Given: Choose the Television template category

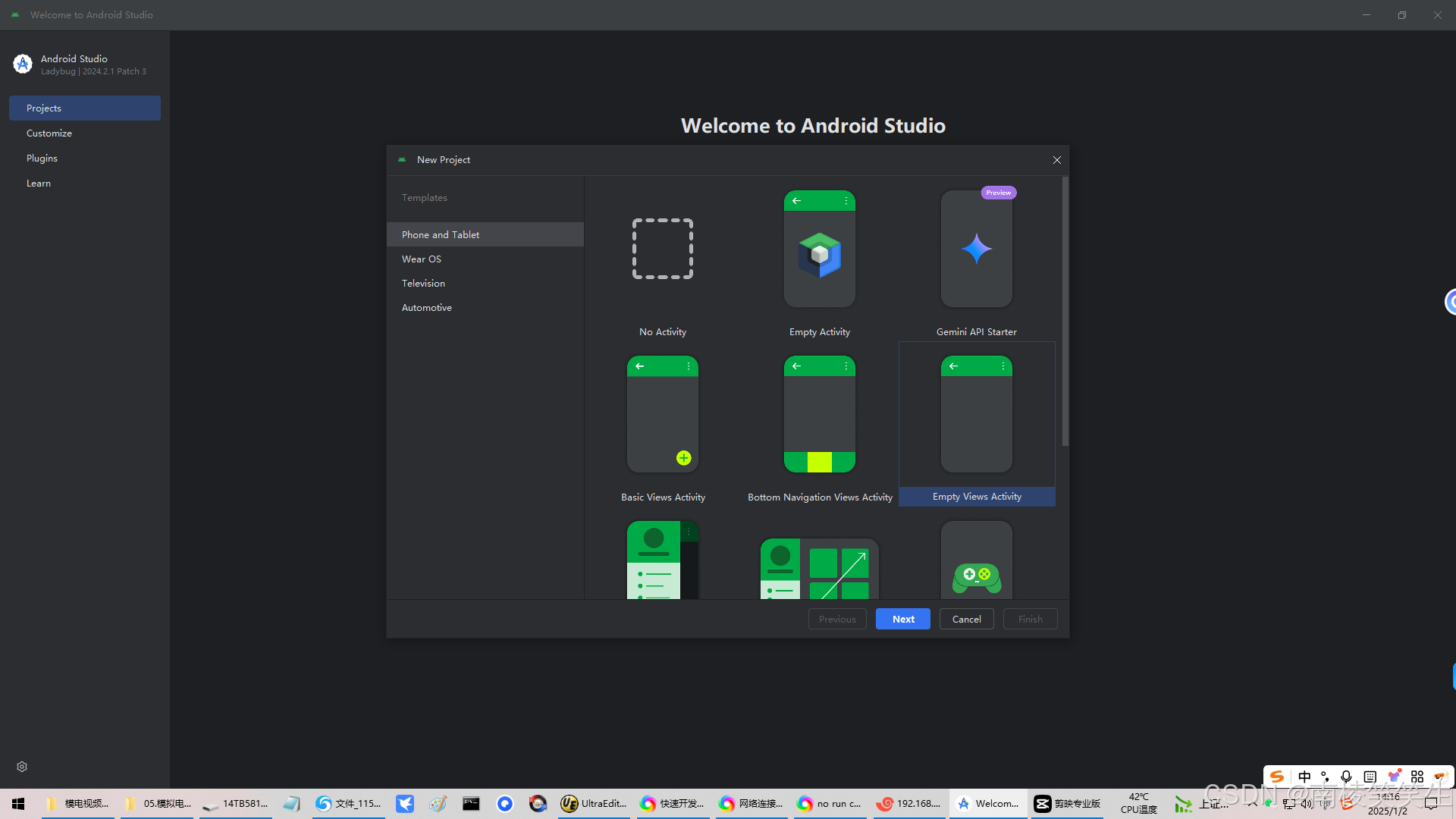Looking at the screenshot, I should (423, 284).
